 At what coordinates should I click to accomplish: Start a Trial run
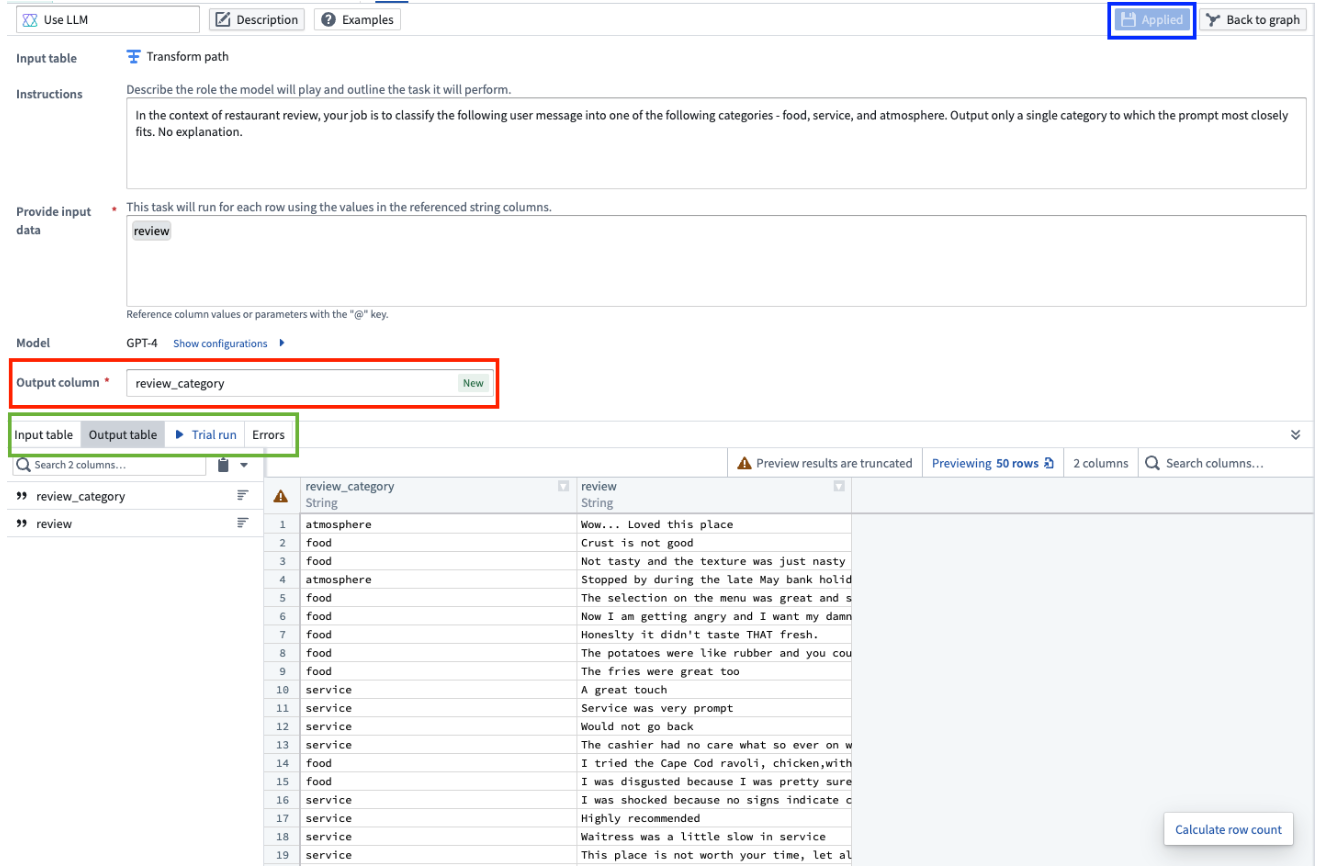point(206,435)
